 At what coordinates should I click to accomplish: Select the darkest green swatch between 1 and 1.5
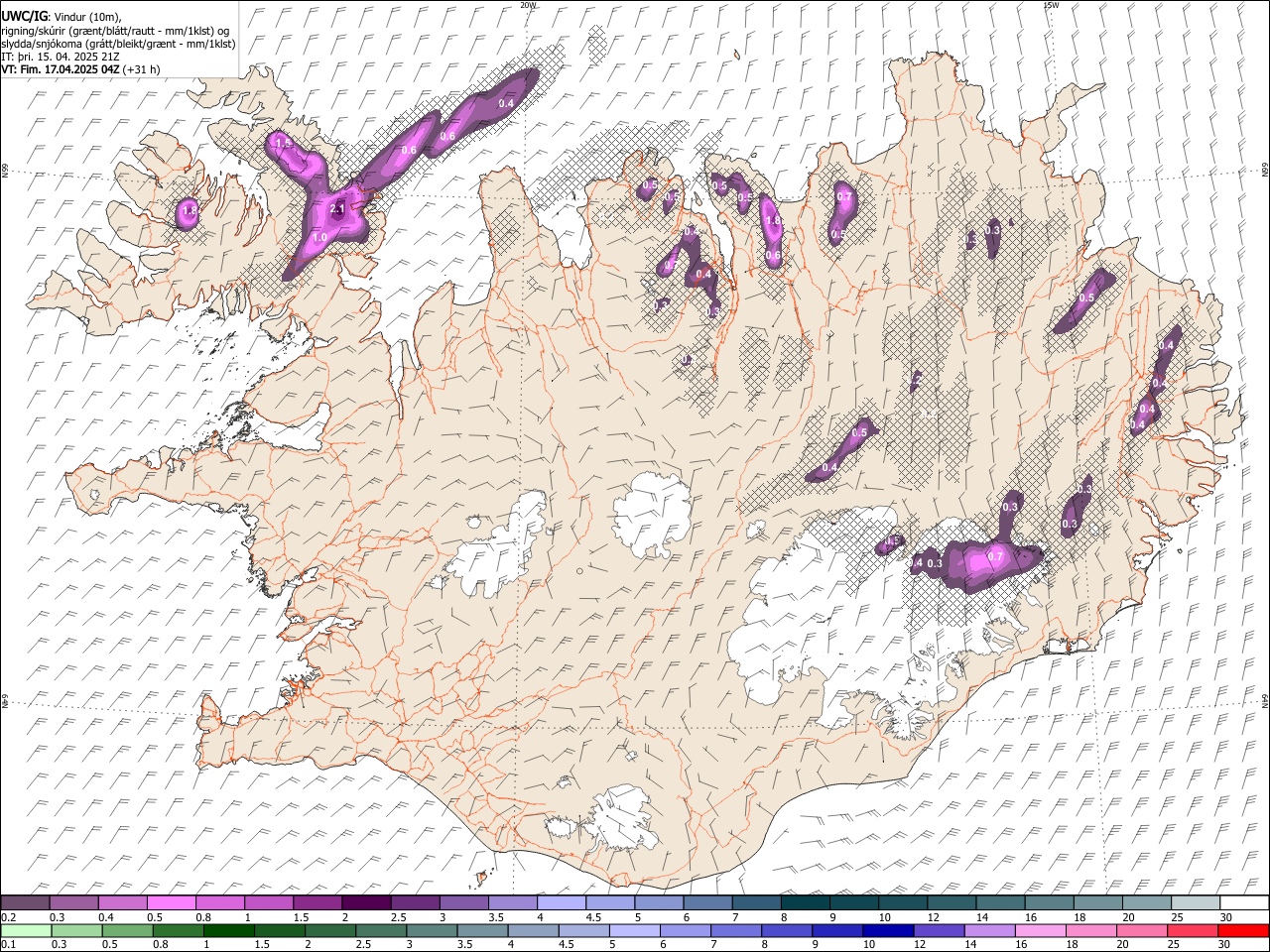(228, 931)
